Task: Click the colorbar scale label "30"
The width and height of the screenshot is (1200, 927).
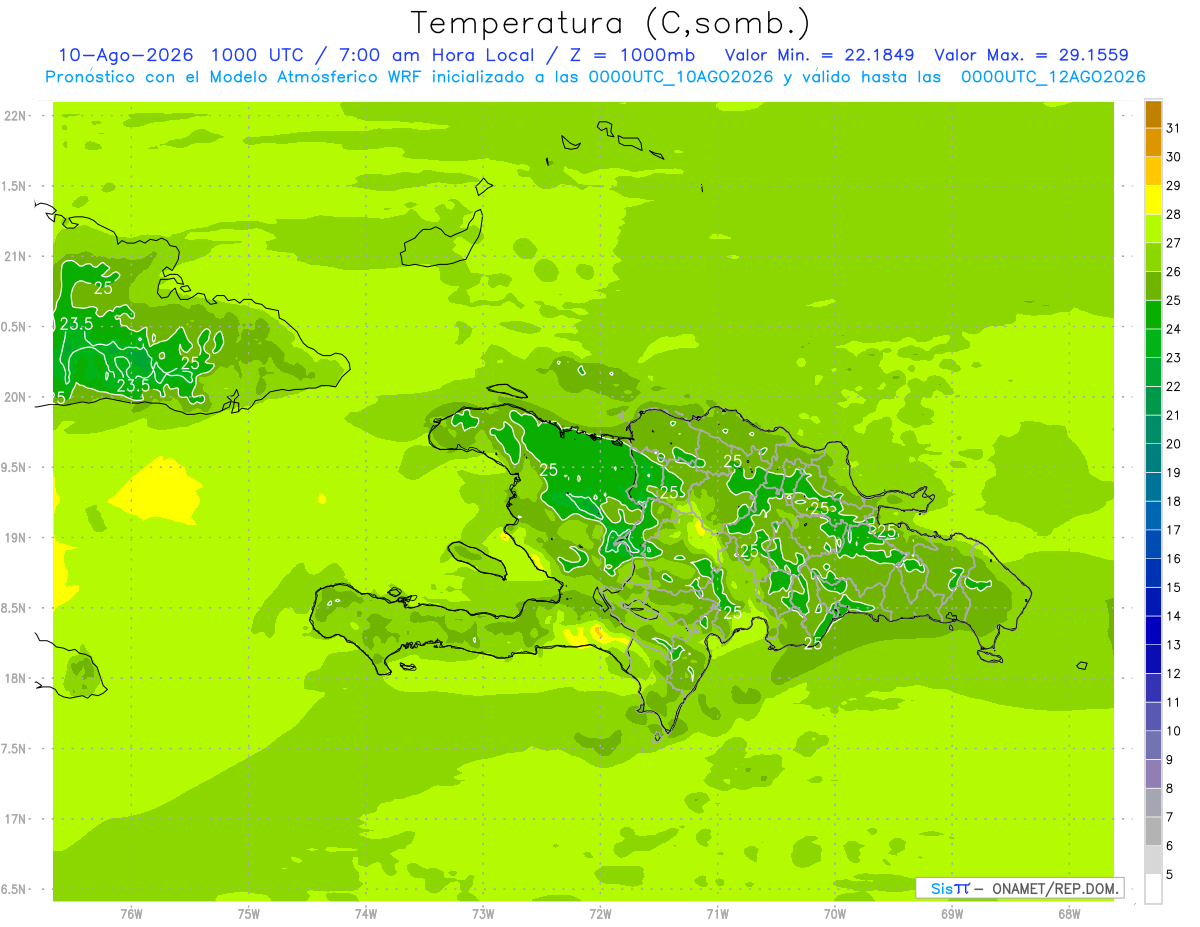Action: pos(1174,157)
